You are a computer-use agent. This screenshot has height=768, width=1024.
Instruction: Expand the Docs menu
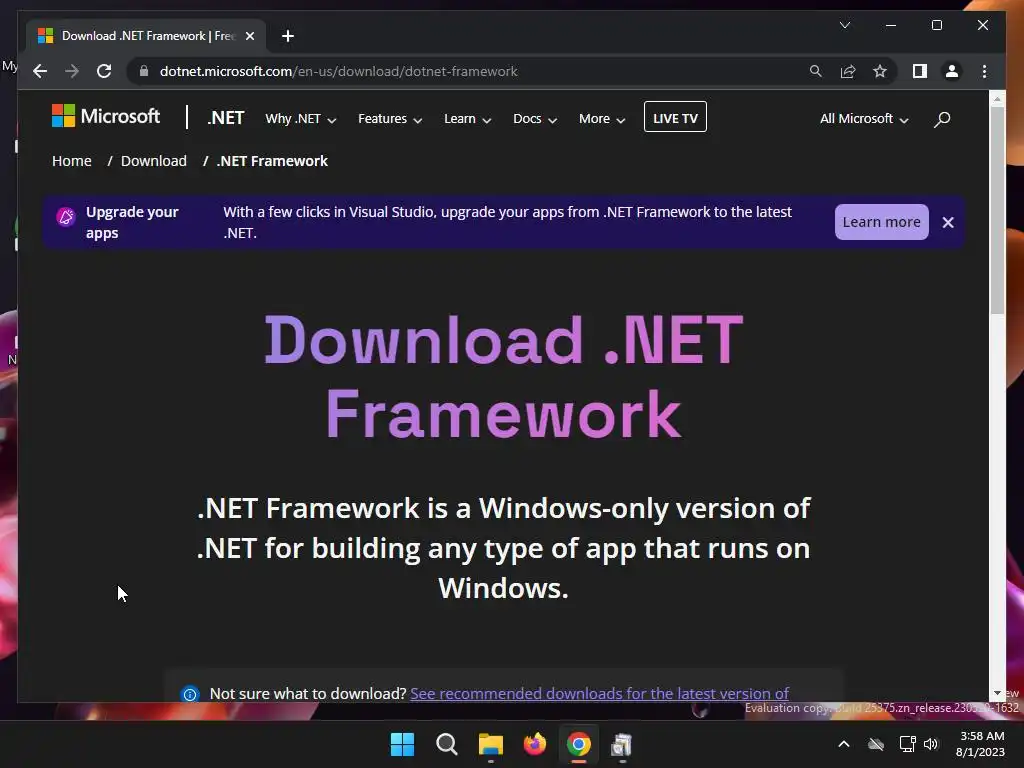535,119
